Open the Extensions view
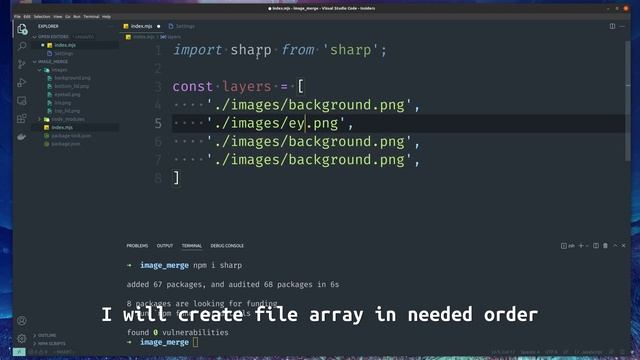The width and height of the screenshot is (640, 360). pos(22,118)
